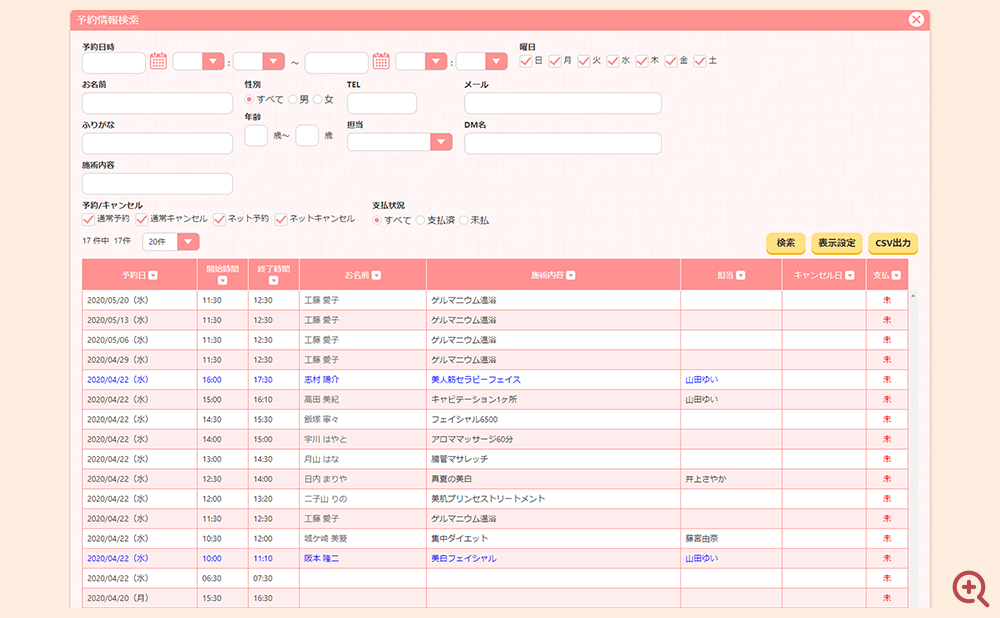The image size is (1000, 618).
Task: Select すべて gender radio button
Action: [249, 99]
